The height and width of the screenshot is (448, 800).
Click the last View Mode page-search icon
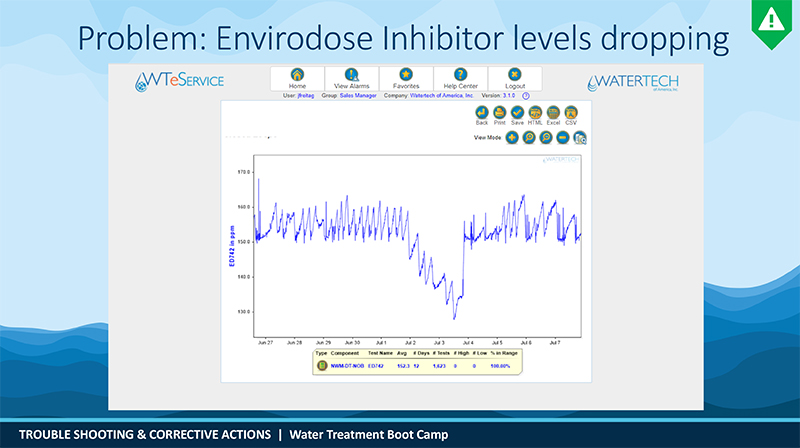click(x=580, y=138)
